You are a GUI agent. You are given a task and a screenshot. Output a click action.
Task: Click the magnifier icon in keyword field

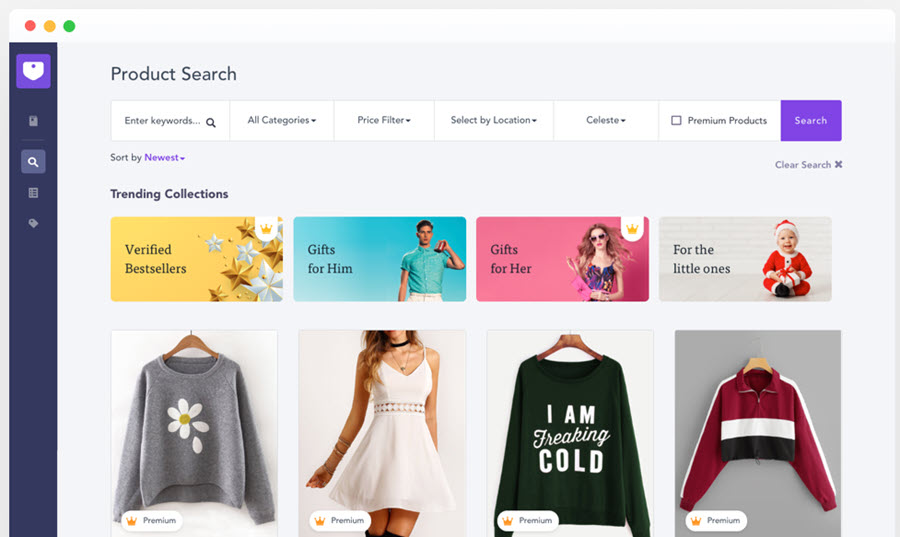pos(211,122)
